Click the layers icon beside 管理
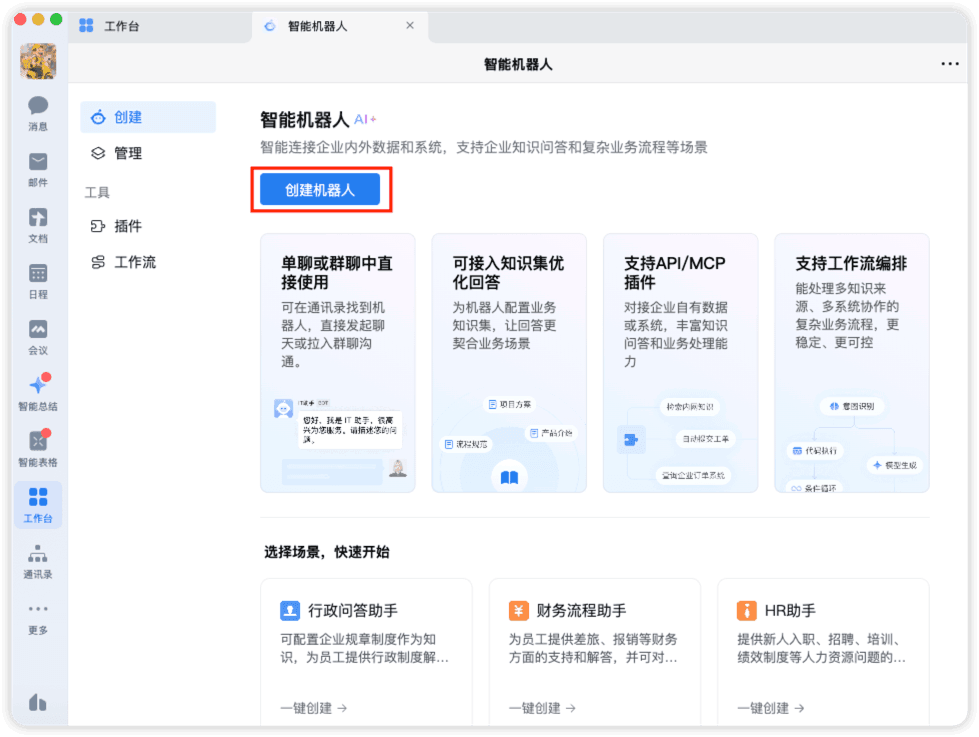 (98, 153)
